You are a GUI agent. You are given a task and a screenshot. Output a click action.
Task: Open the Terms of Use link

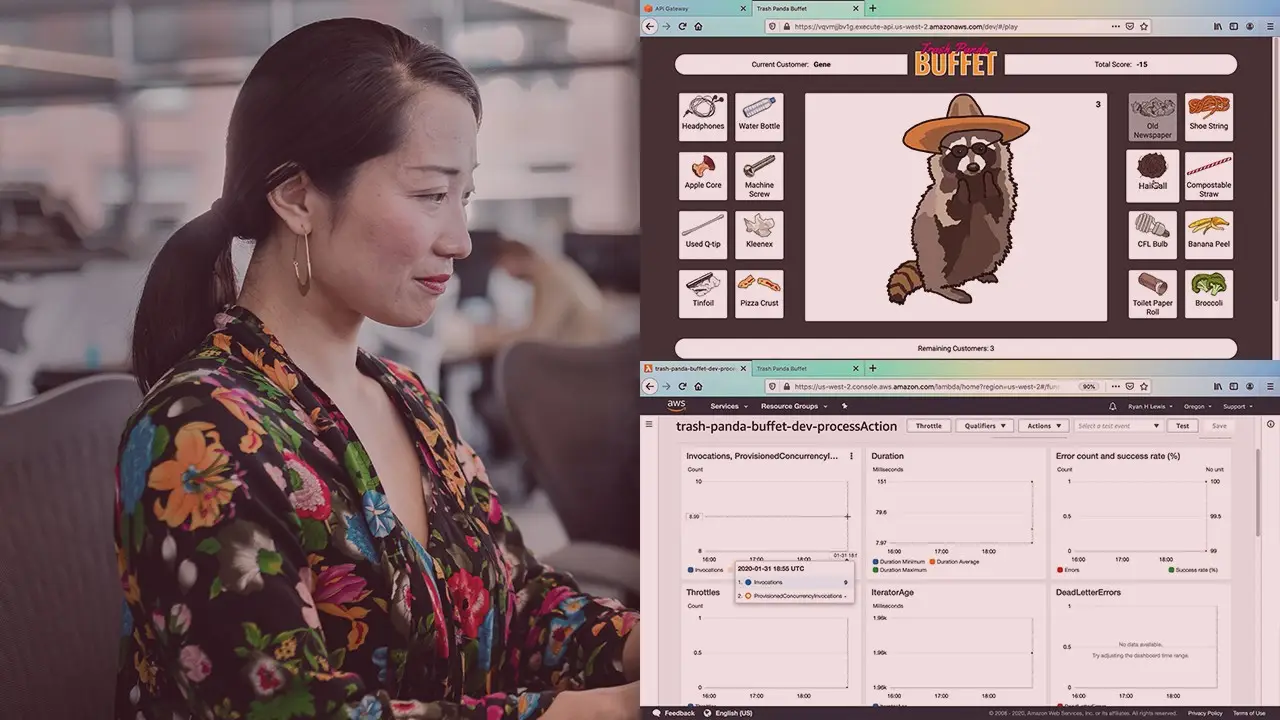click(x=1249, y=713)
